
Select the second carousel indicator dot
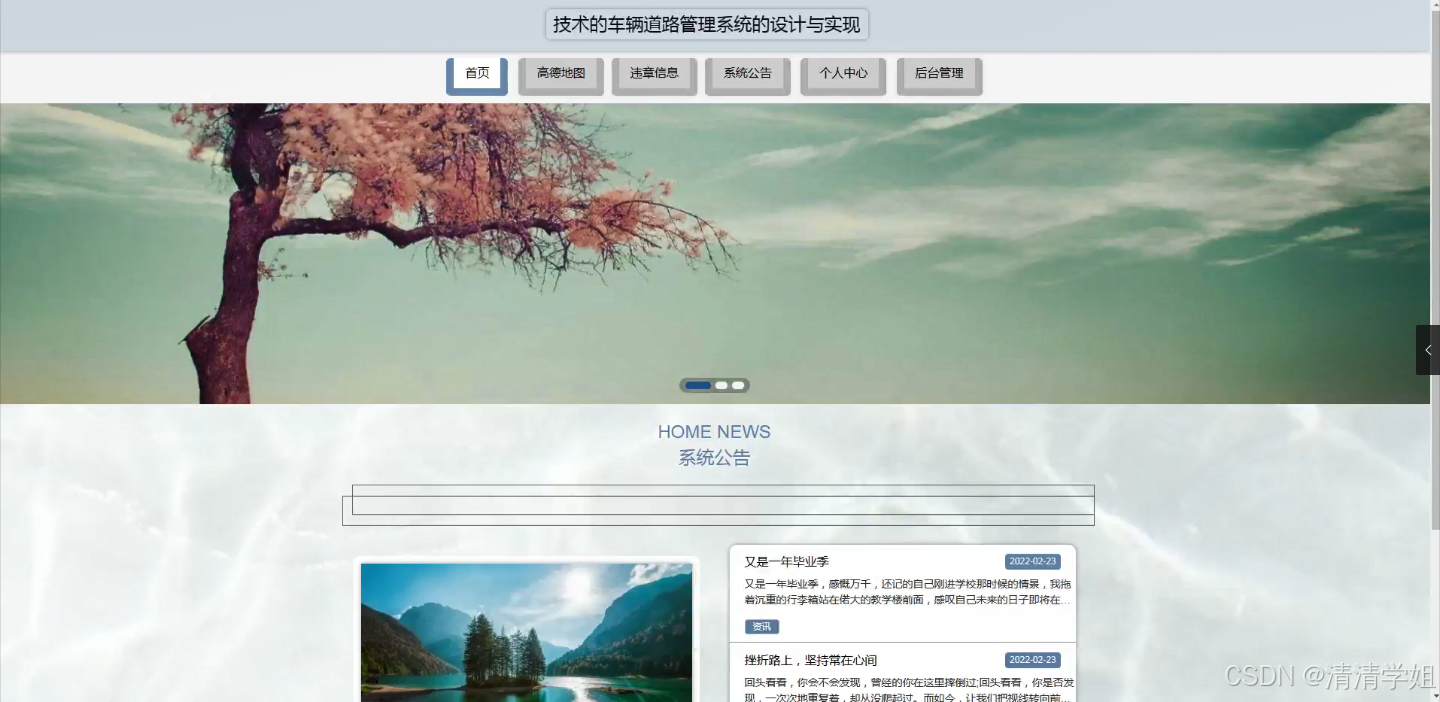pos(721,385)
